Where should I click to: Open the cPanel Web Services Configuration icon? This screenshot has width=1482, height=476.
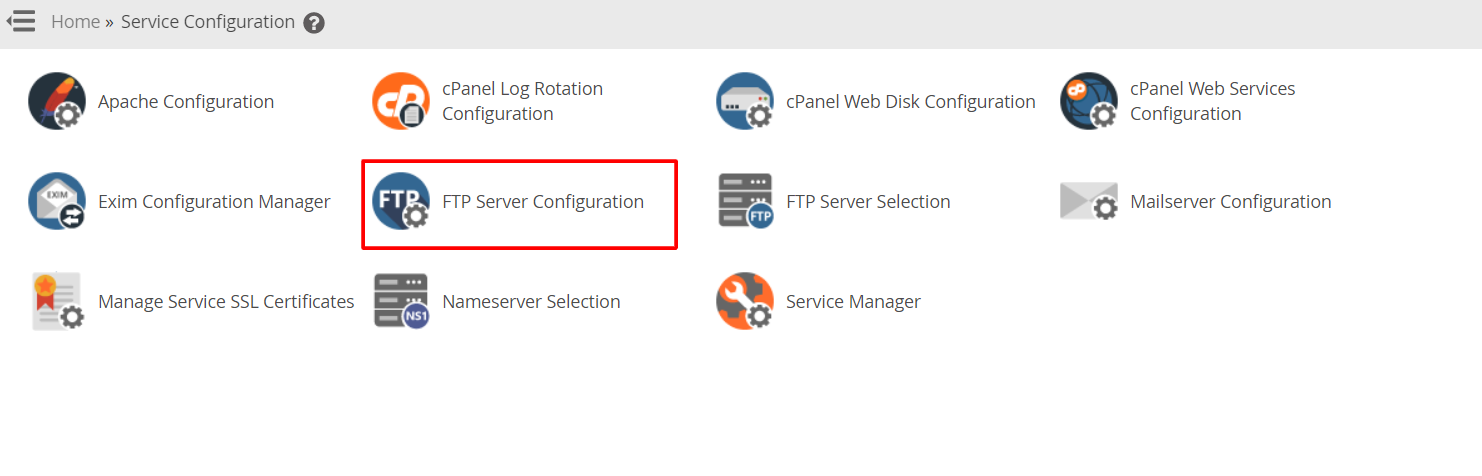tap(1089, 101)
